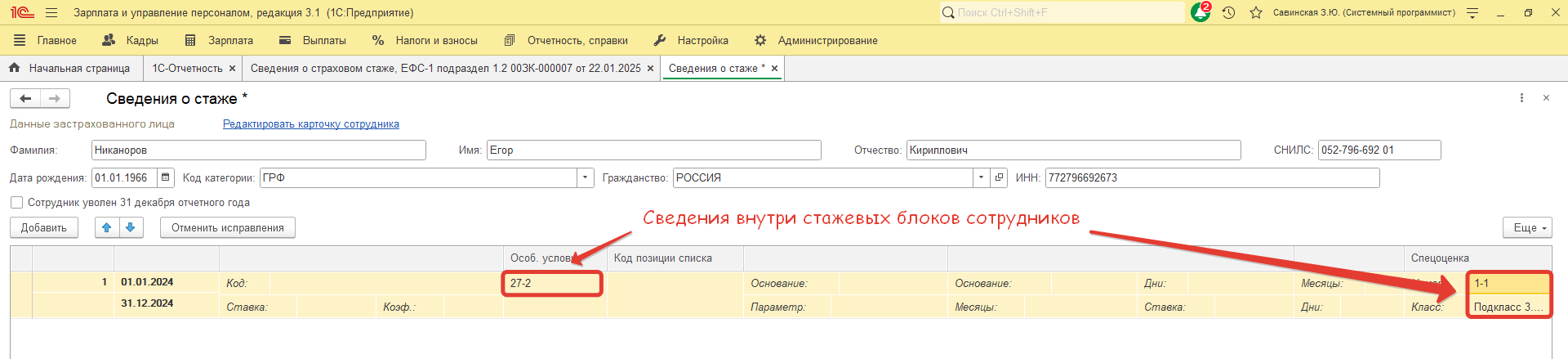Open citizenship record with open button
The height and width of the screenshot is (359, 1568).
click(999, 177)
